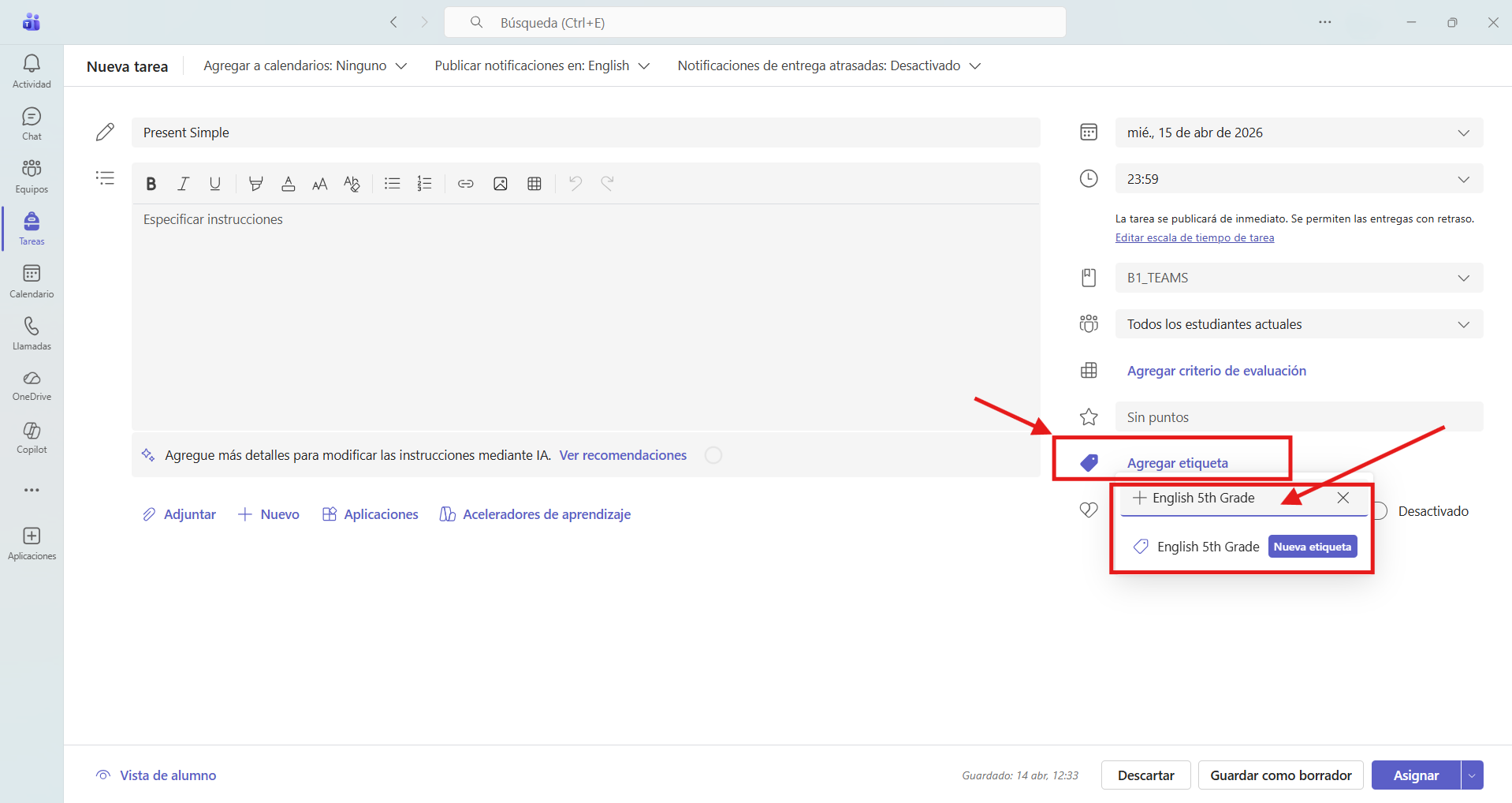1512x803 pixels.
Task: Open the Asignar split arrow menu
Action: click(1472, 775)
